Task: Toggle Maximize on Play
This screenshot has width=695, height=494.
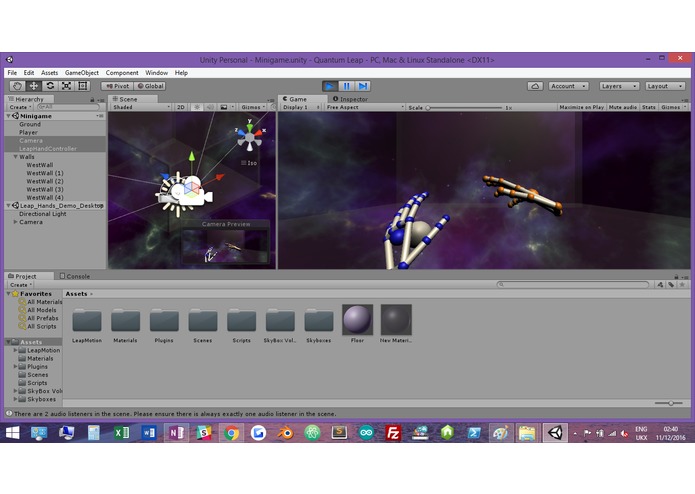Action: point(581,107)
